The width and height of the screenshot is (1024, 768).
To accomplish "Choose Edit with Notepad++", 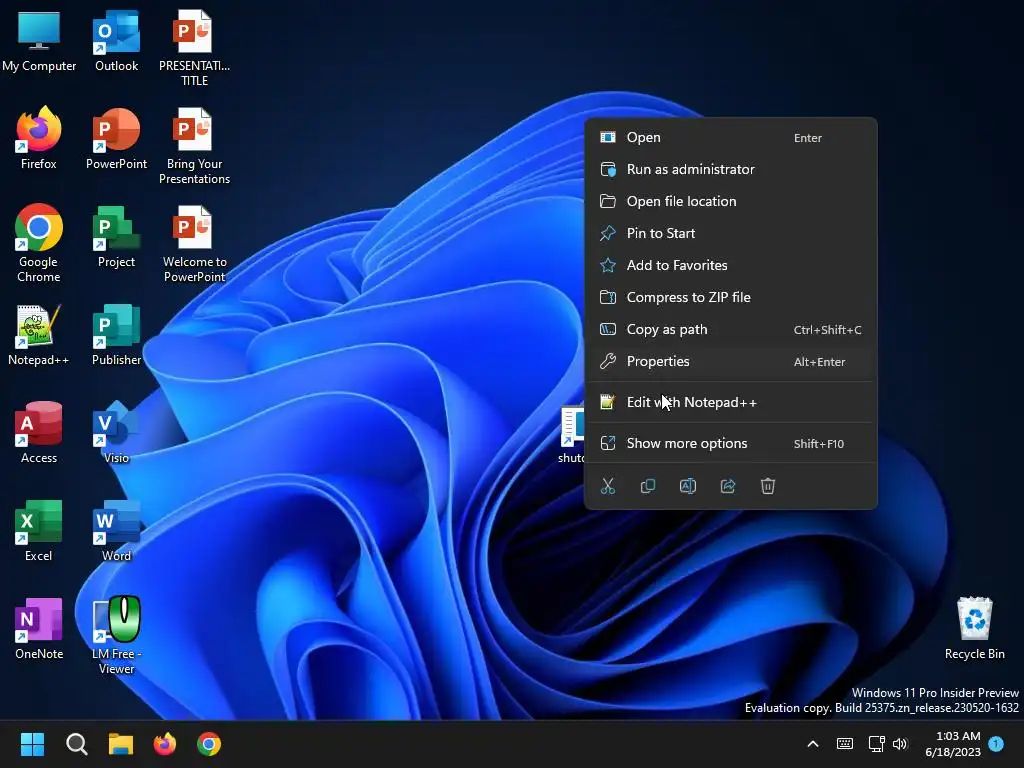I will 730,402.
